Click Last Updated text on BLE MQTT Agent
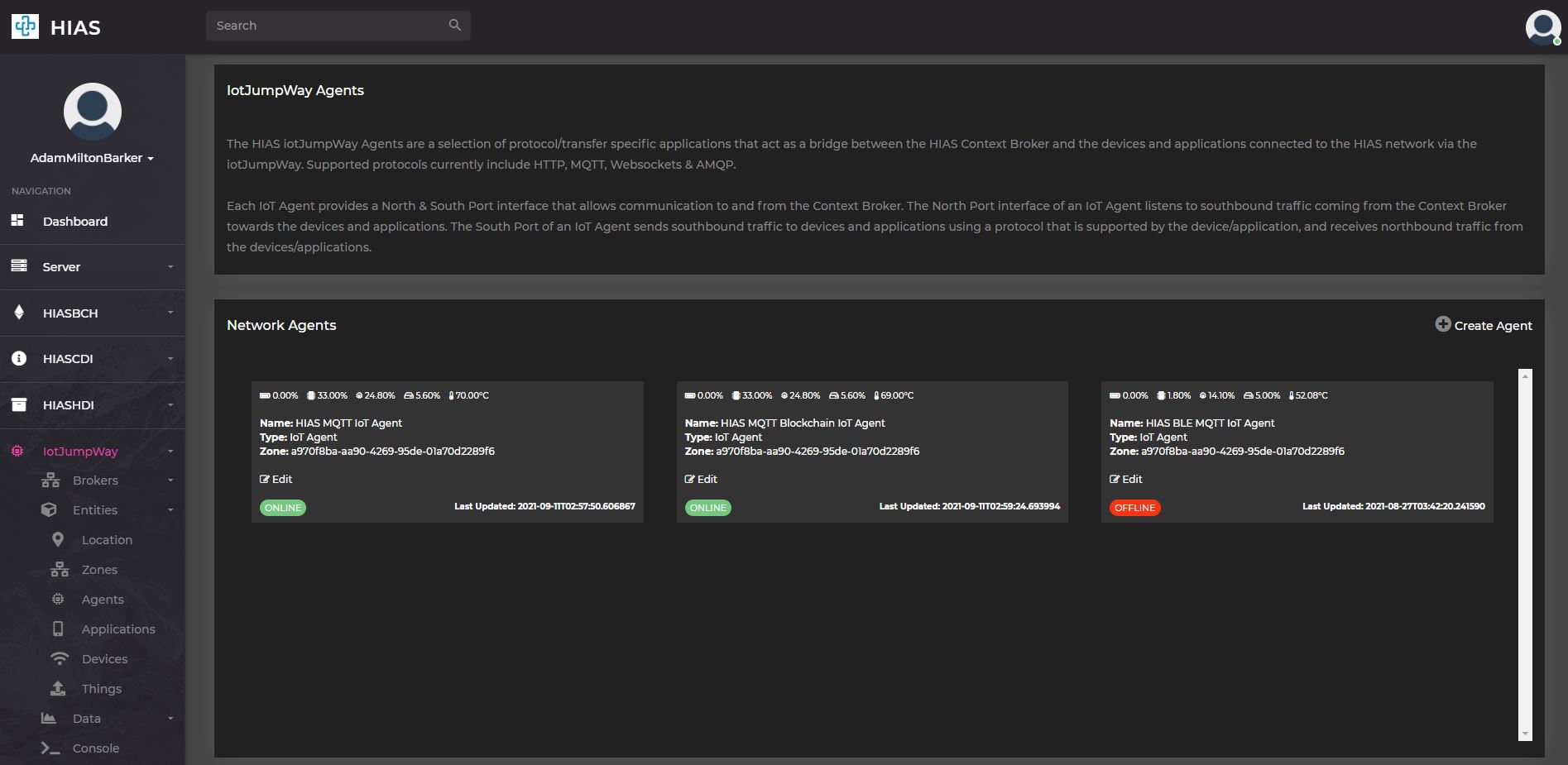The height and width of the screenshot is (765, 1568). (1393, 506)
